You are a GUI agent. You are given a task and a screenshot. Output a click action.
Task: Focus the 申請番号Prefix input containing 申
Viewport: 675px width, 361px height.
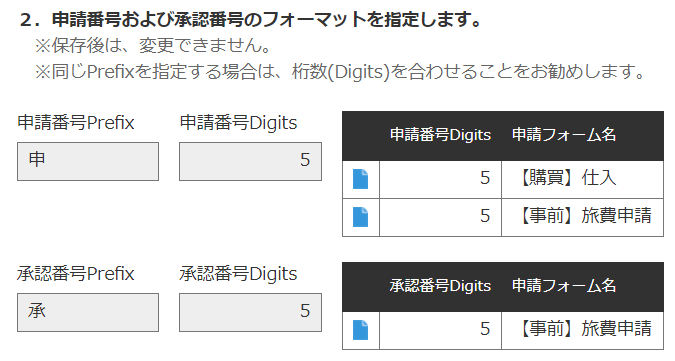click(x=88, y=161)
